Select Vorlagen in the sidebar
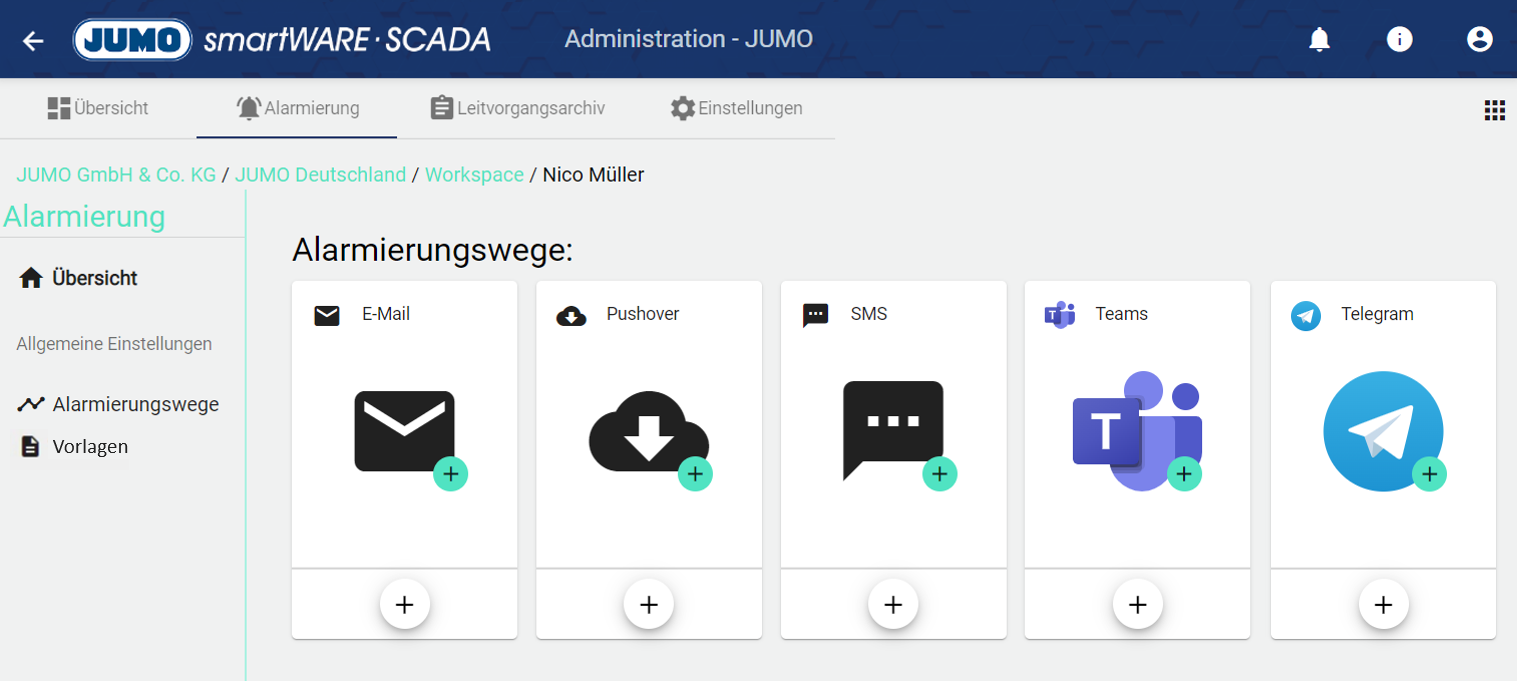The width and height of the screenshot is (1517, 681). 90,447
